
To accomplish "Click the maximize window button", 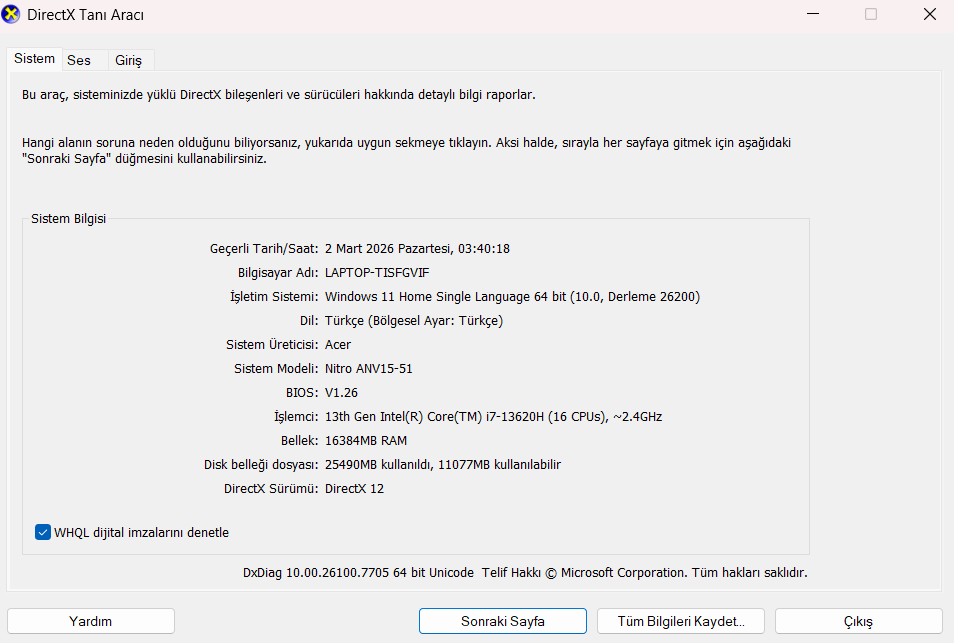I will coord(870,15).
